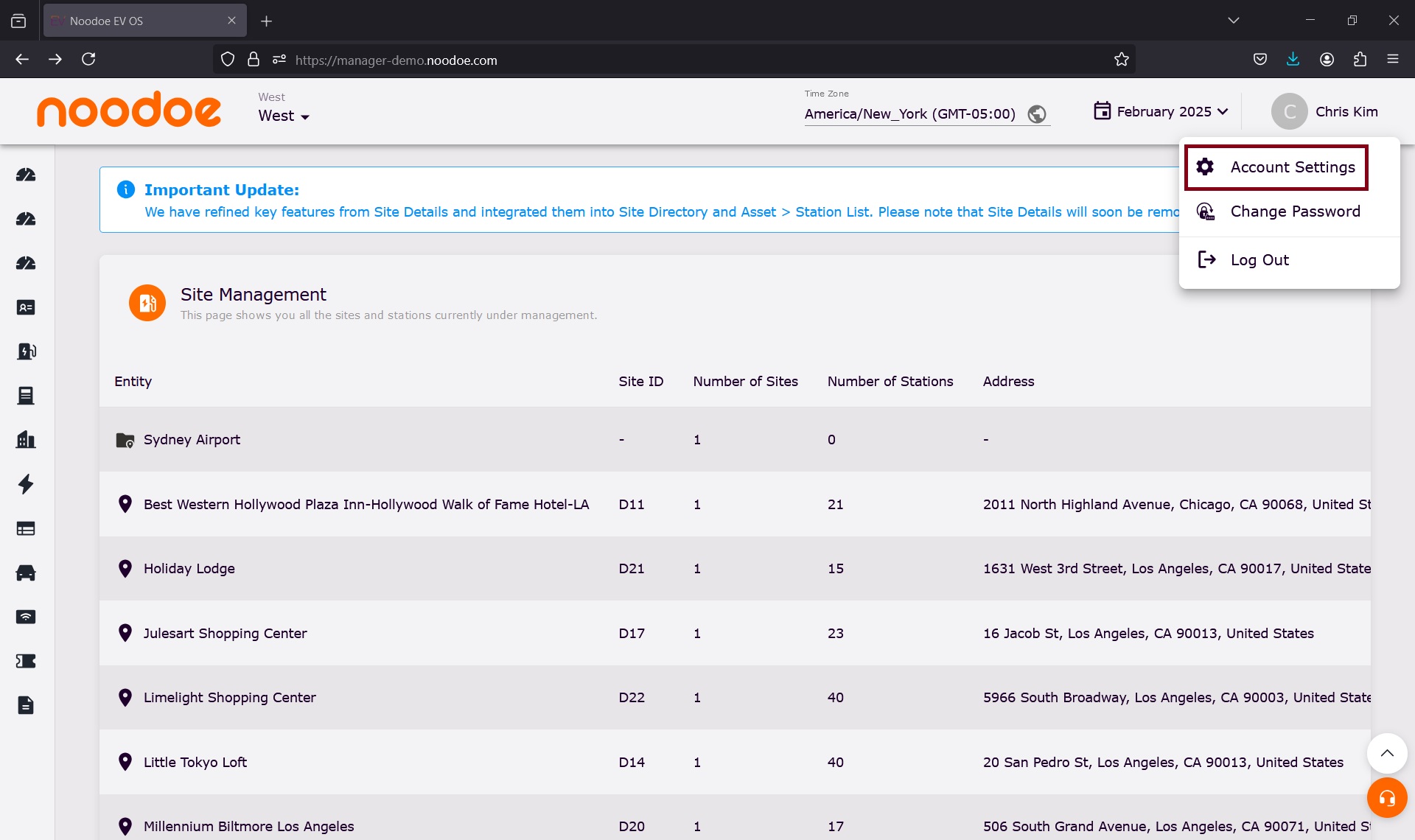Click the time zone globe icon
The height and width of the screenshot is (840, 1415).
(1036, 114)
